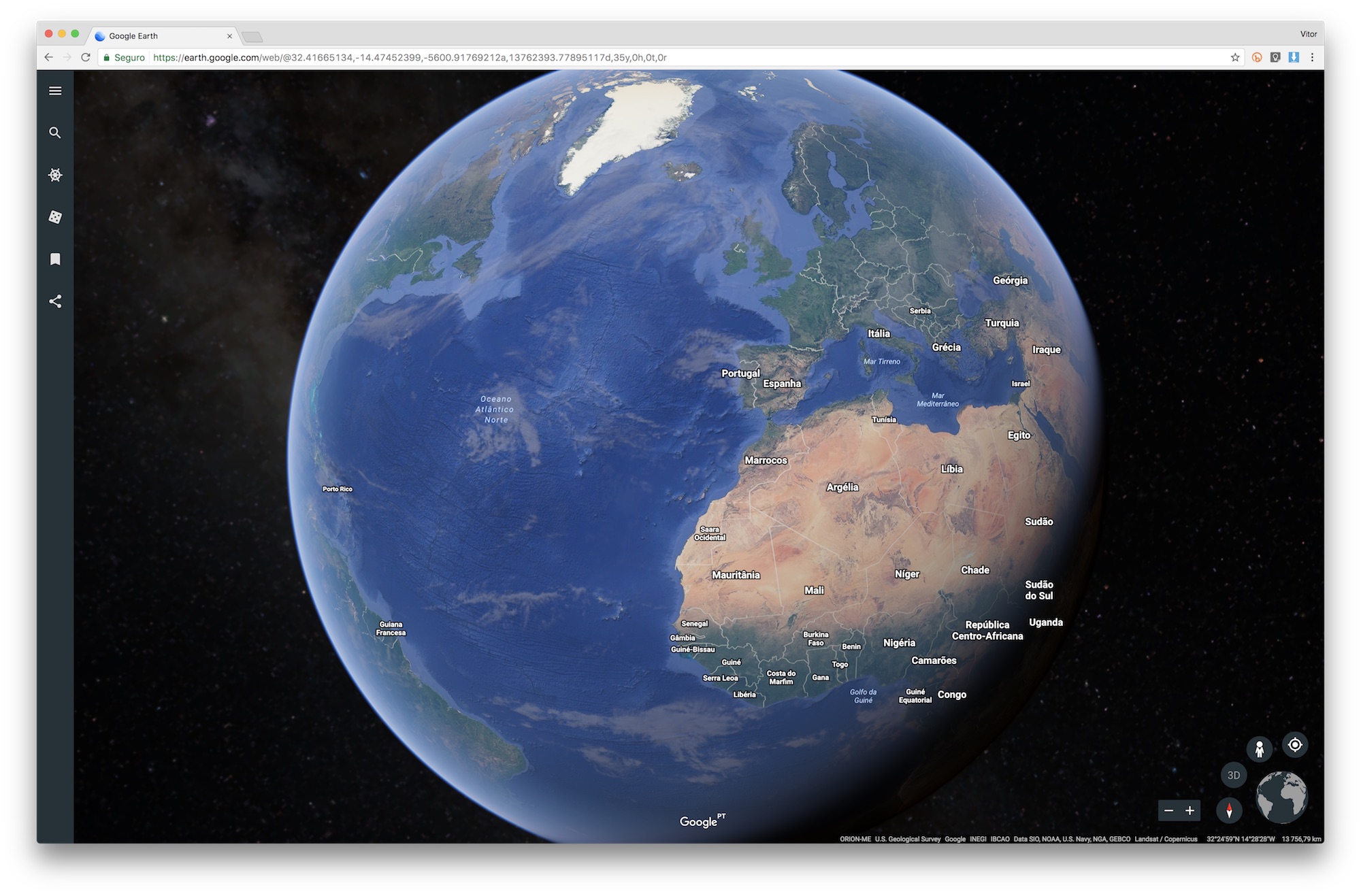Screen dimensions: 1361x896
Task: Click the Grécia country label
Action: [946, 347]
